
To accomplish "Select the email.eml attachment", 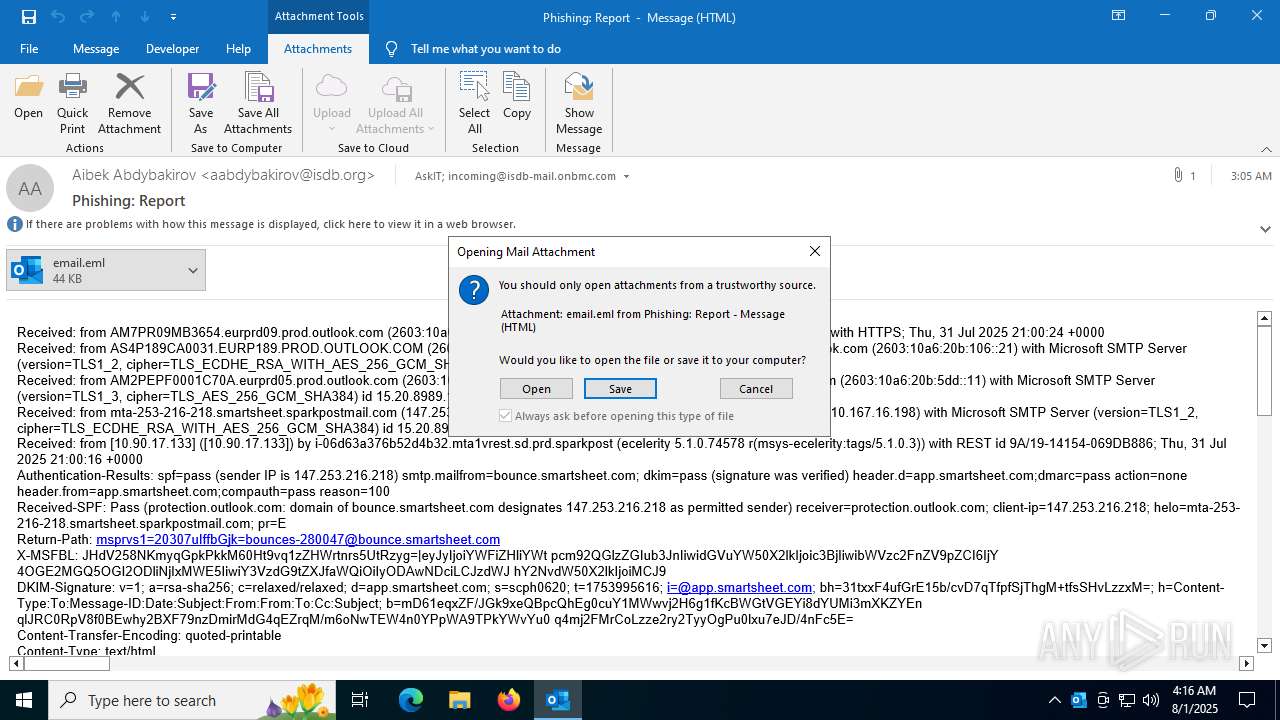I will click(94, 270).
